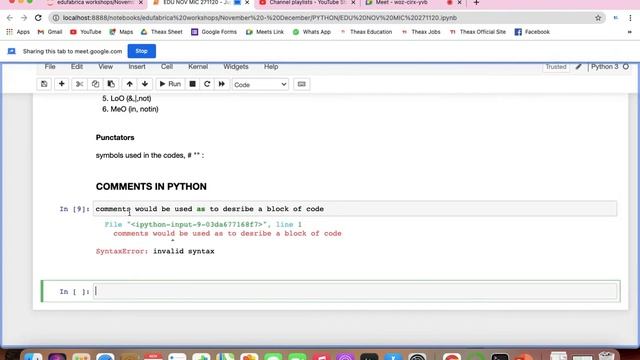This screenshot has width=640, height=360.
Task: Open the Facebook bookmark
Action: click(532, 32)
